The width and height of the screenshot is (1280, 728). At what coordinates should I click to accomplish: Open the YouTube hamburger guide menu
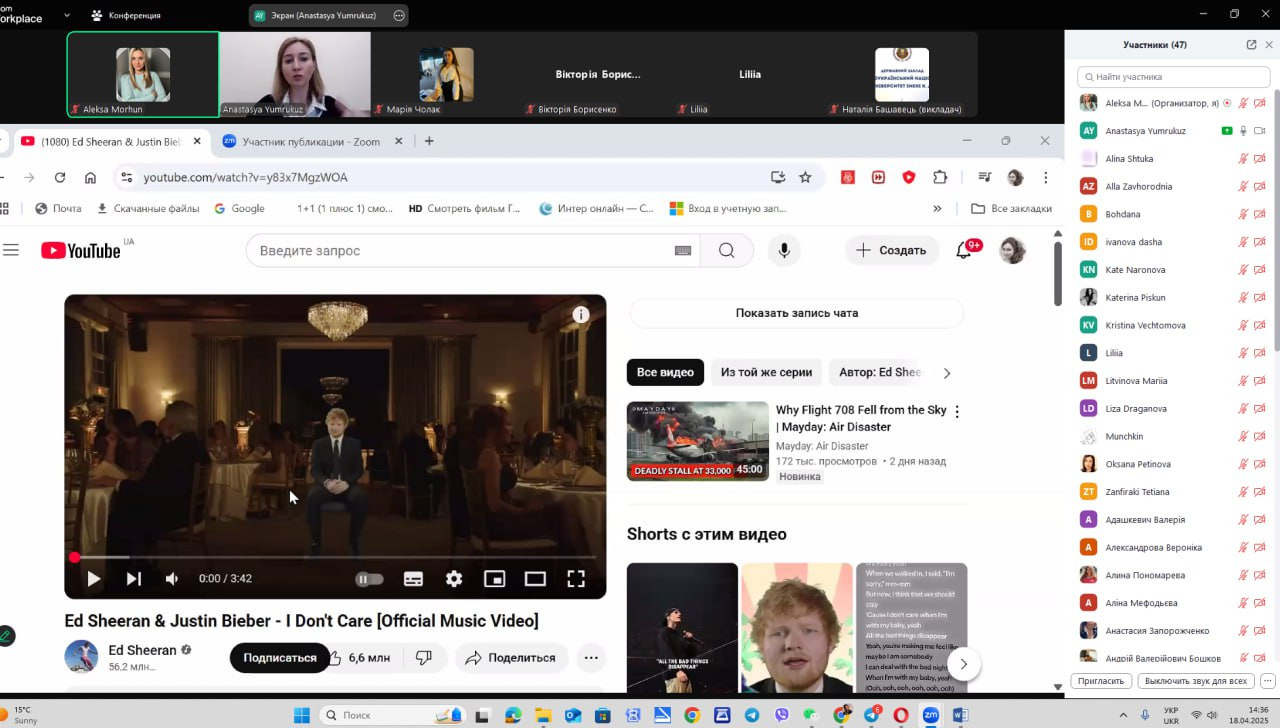pyautogui.click(x=11, y=250)
